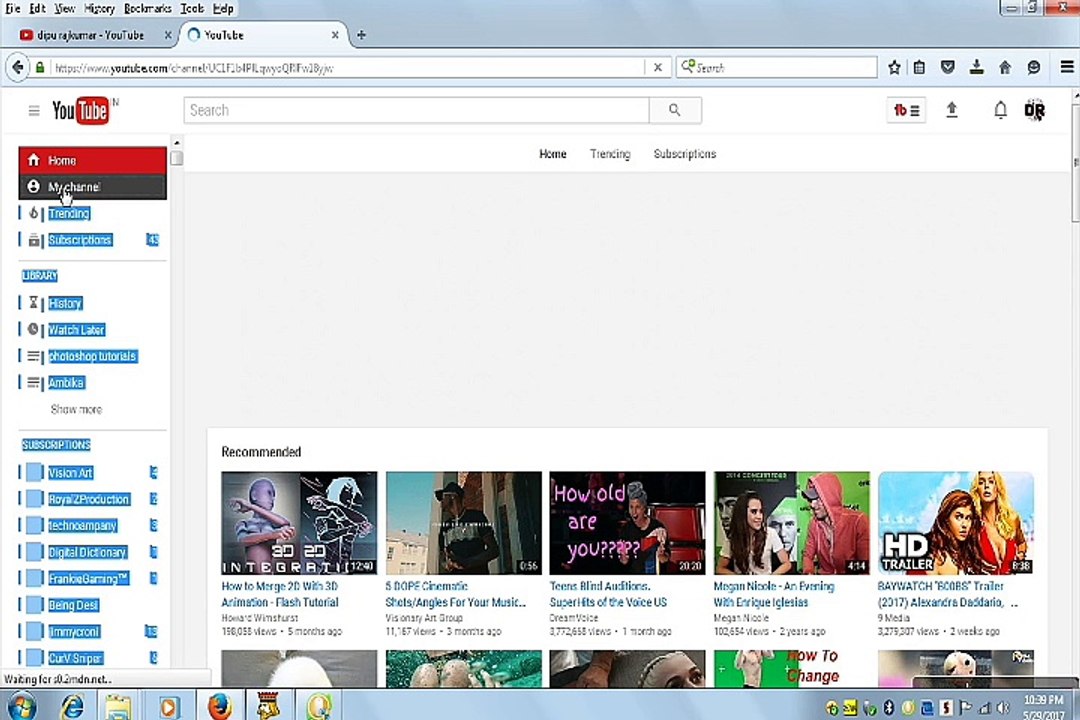Image resolution: width=1080 pixels, height=720 pixels.
Task: Go to Firefox home page icon
Action: (x=1005, y=68)
